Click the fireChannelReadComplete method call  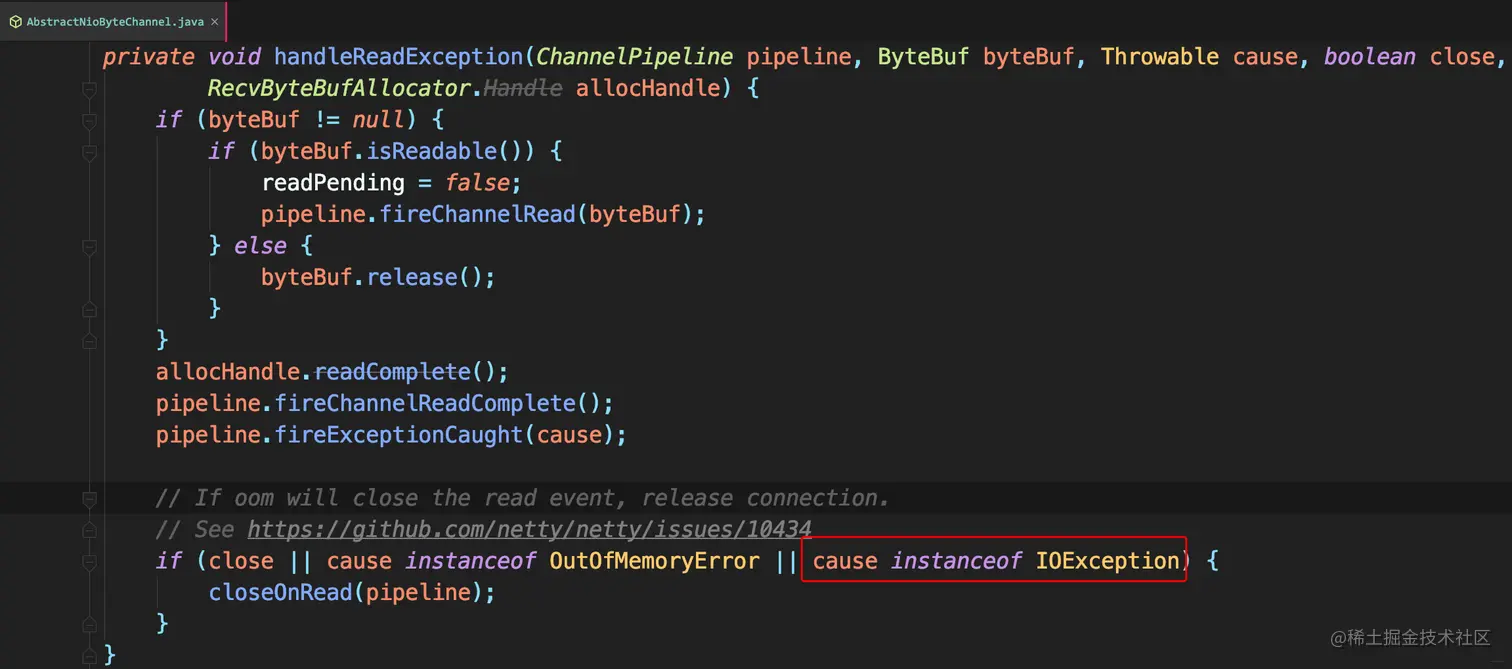(x=425, y=403)
